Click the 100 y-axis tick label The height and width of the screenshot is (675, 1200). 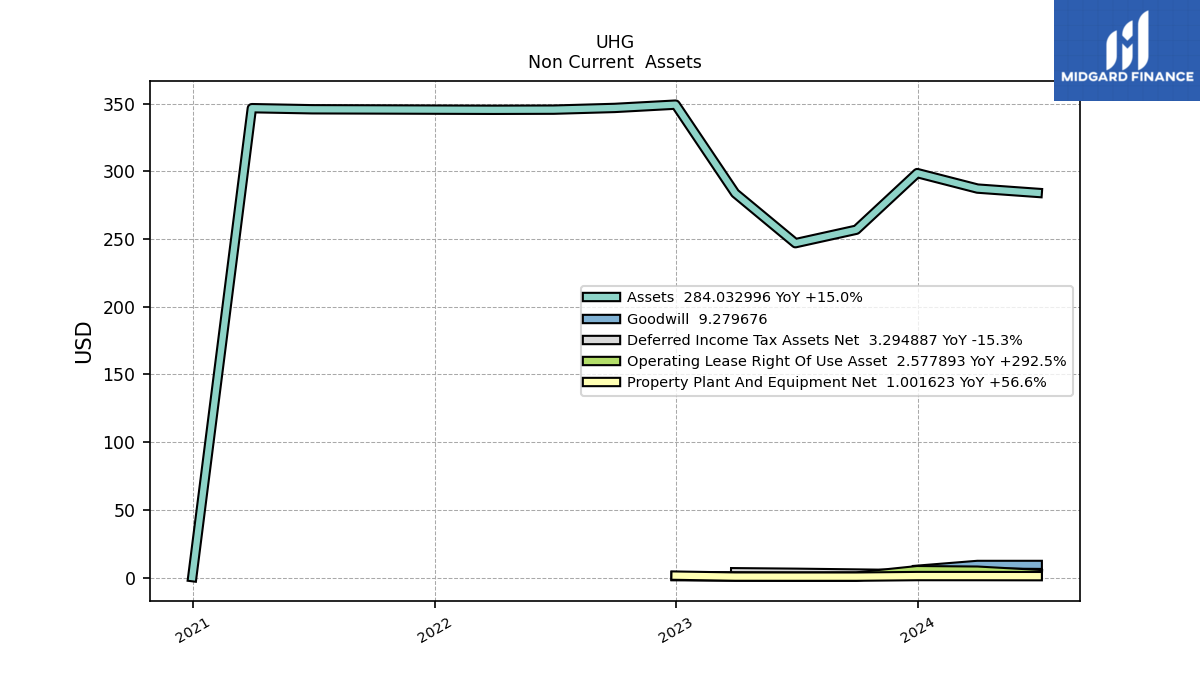pos(121,442)
